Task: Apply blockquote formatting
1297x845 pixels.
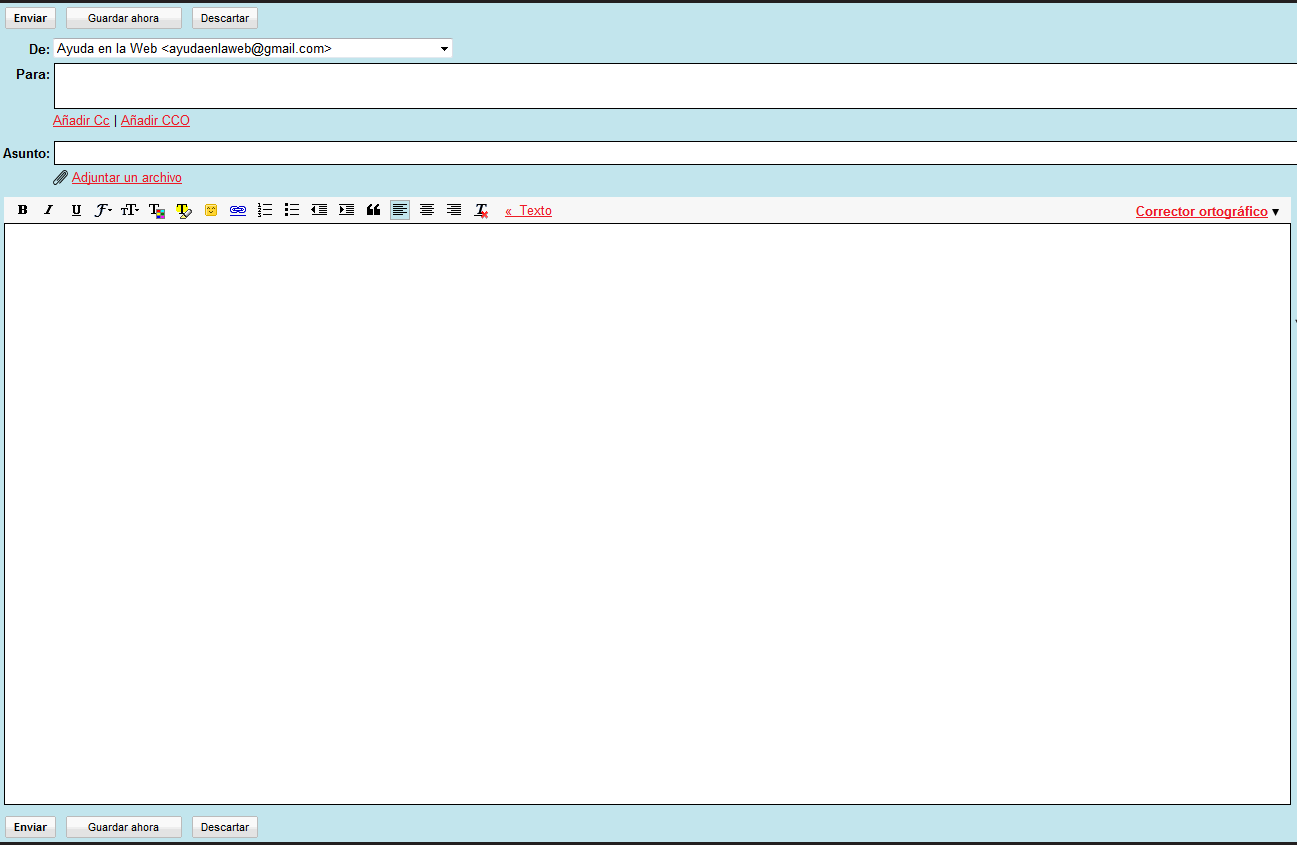Action: (x=373, y=210)
